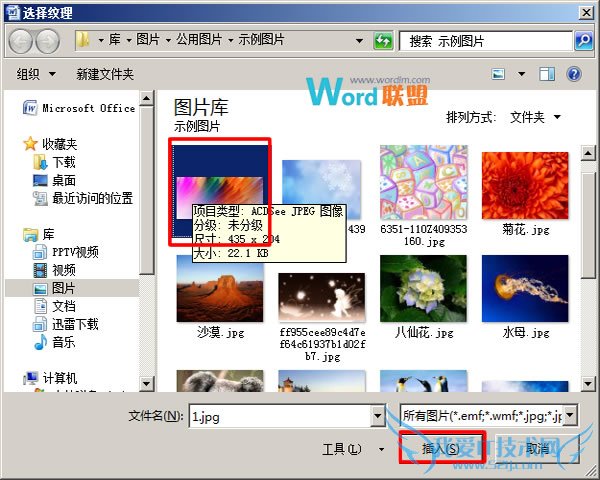Click the 图片 library icon

(x=40, y=288)
